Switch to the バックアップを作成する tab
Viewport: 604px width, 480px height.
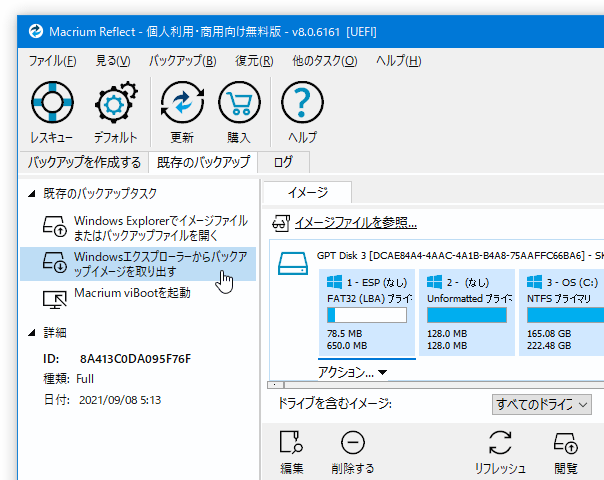84,162
